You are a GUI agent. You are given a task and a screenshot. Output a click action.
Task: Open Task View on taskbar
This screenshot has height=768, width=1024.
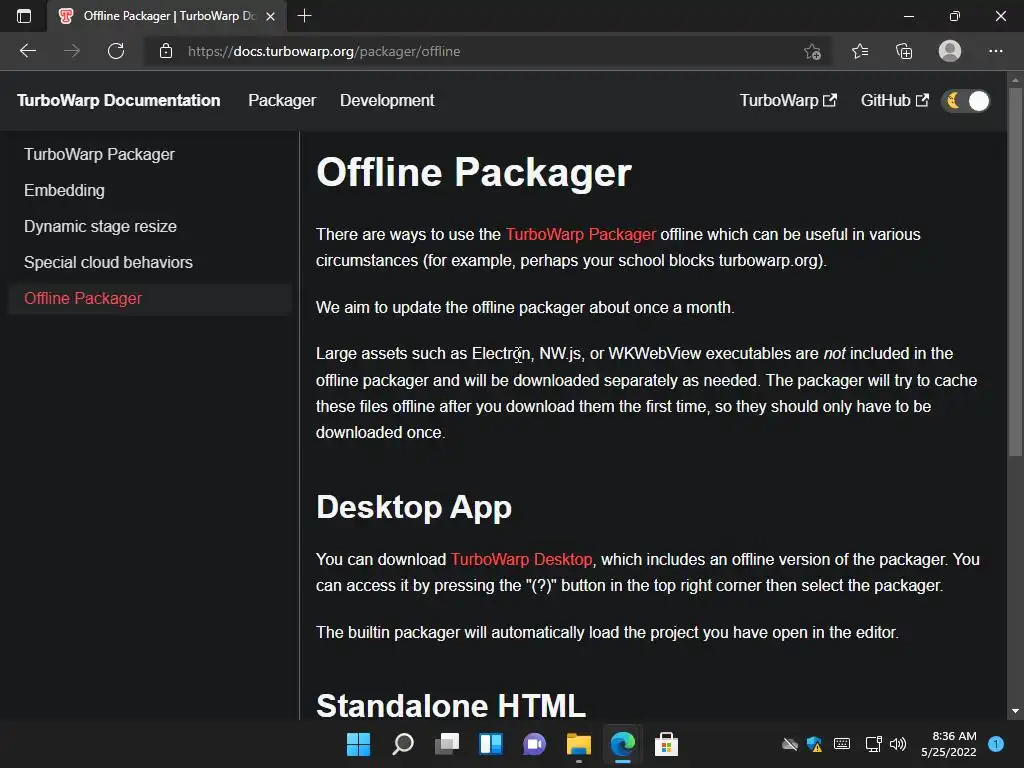coord(447,744)
